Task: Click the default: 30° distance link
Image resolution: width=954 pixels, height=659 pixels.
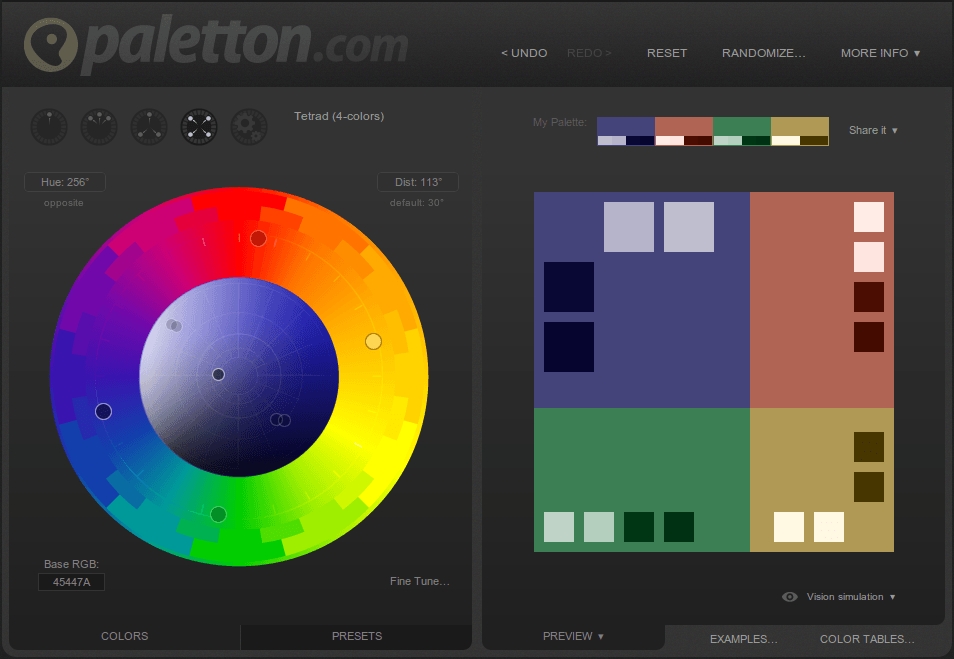Action: coord(417,203)
